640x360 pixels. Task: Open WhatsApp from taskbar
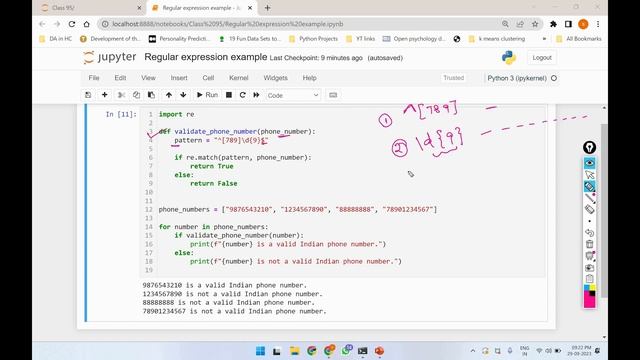346,351
